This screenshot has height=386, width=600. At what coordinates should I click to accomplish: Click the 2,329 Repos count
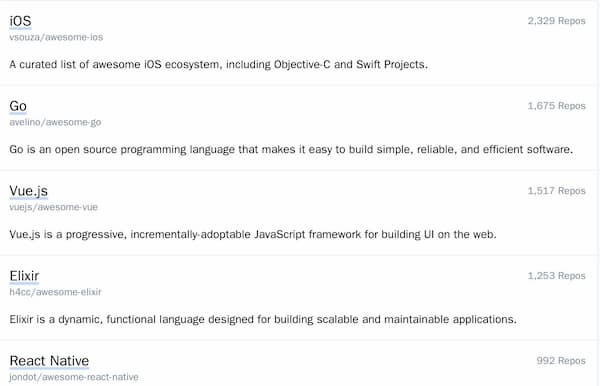pyautogui.click(x=556, y=21)
